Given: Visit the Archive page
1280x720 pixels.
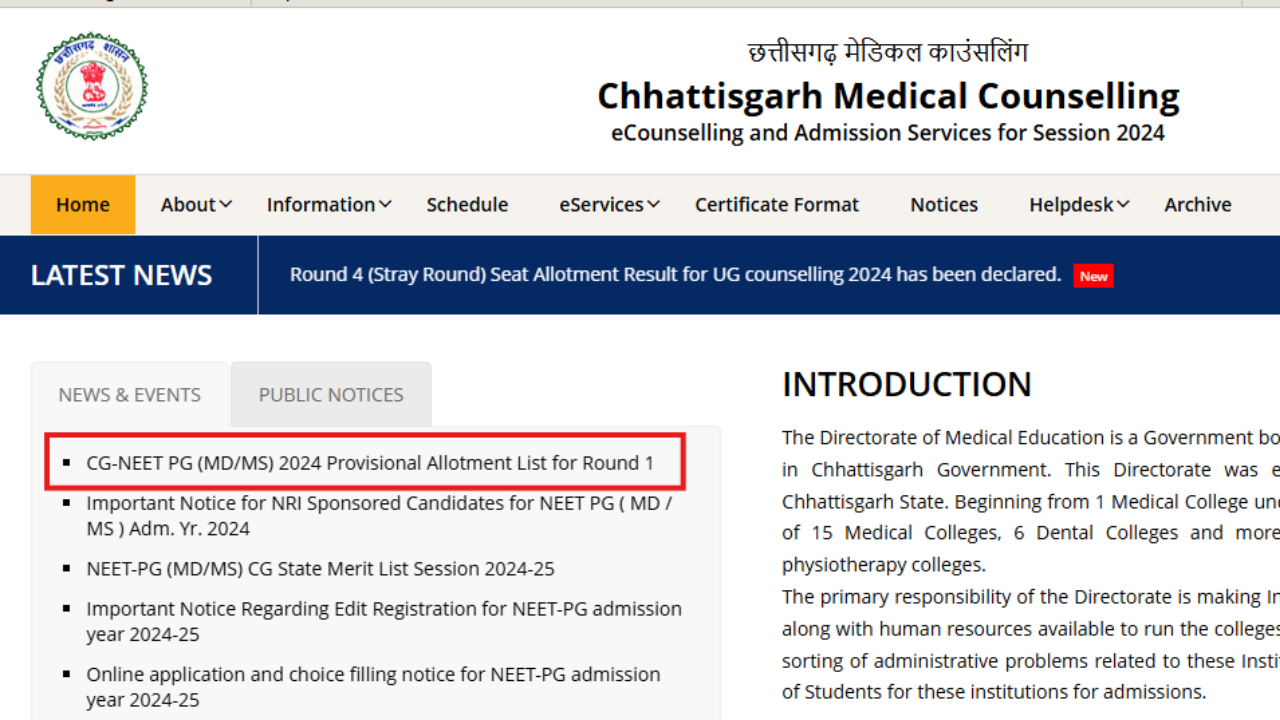Looking at the screenshot, I should [1197, 204].
